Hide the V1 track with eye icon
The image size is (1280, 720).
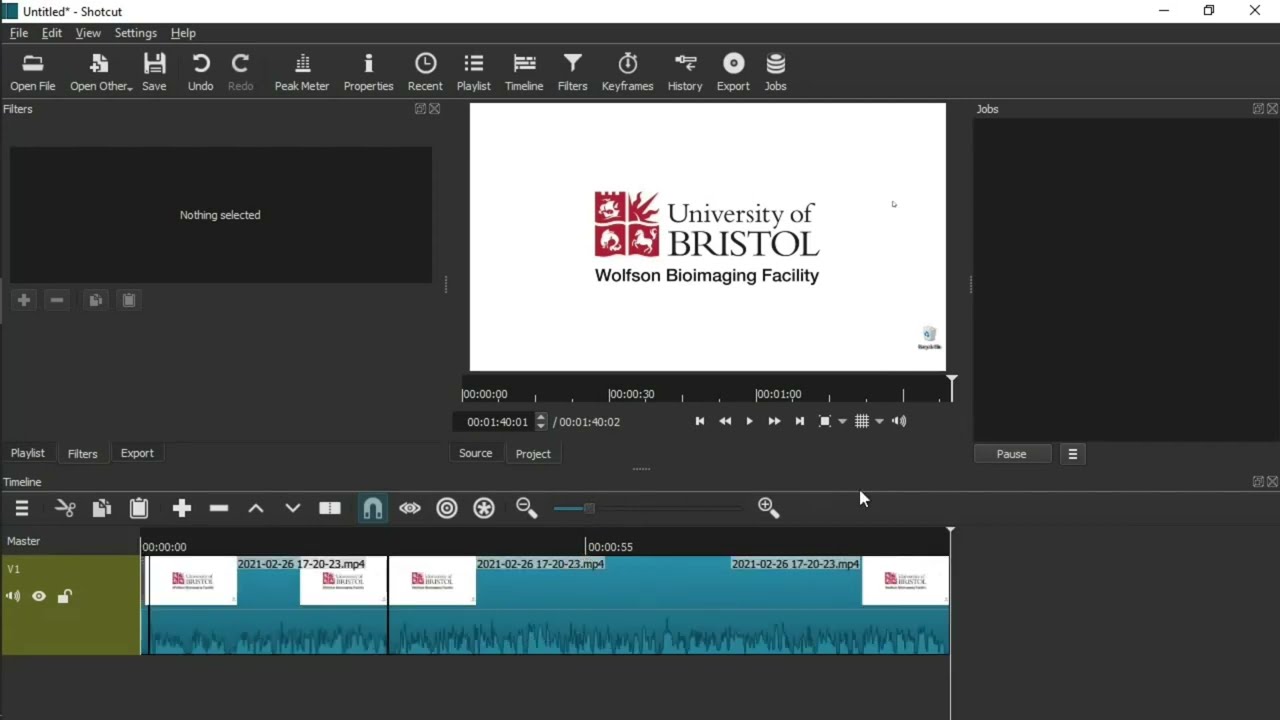(39, 597)
